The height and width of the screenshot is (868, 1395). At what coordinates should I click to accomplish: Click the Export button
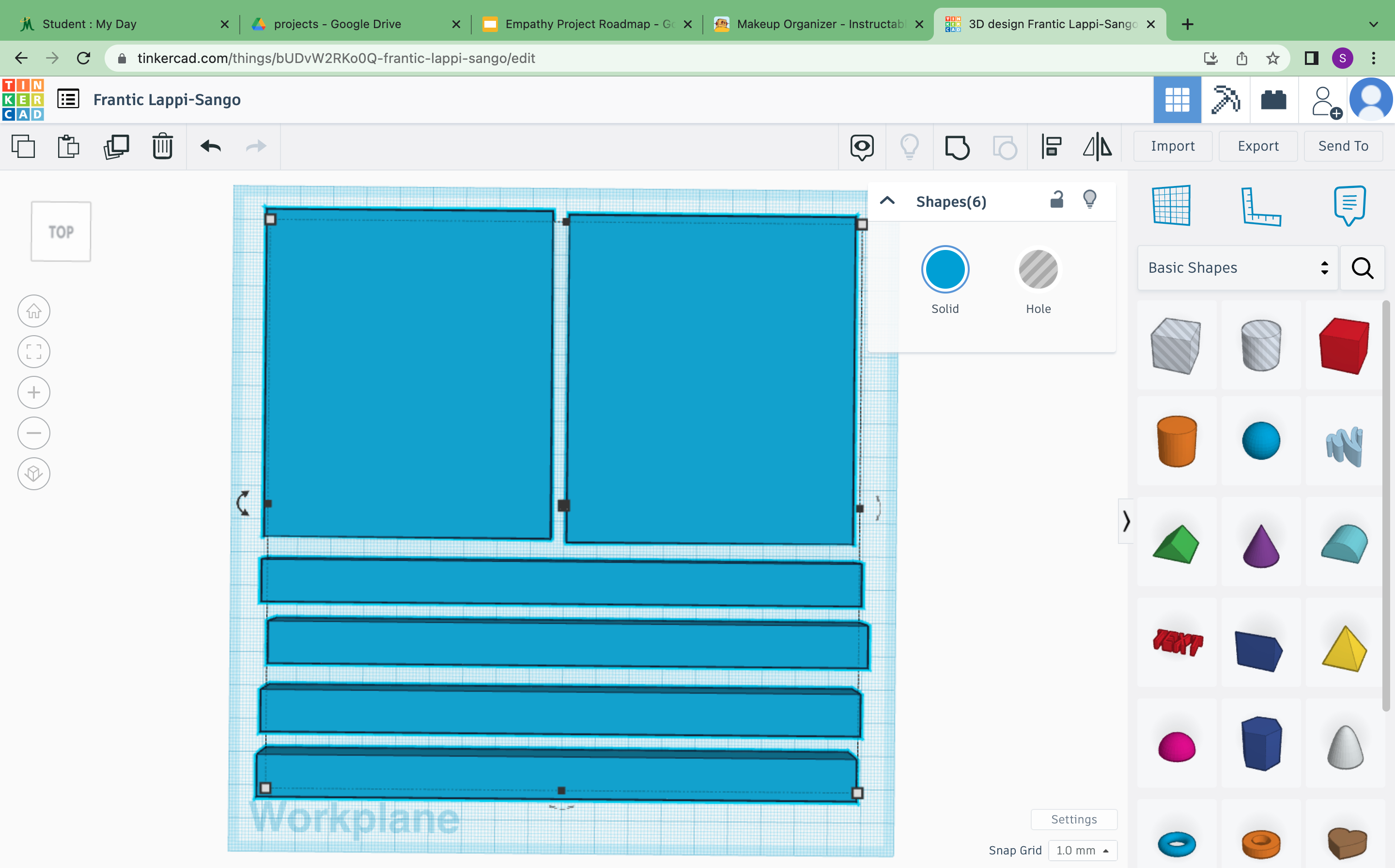pos(1258,146)
